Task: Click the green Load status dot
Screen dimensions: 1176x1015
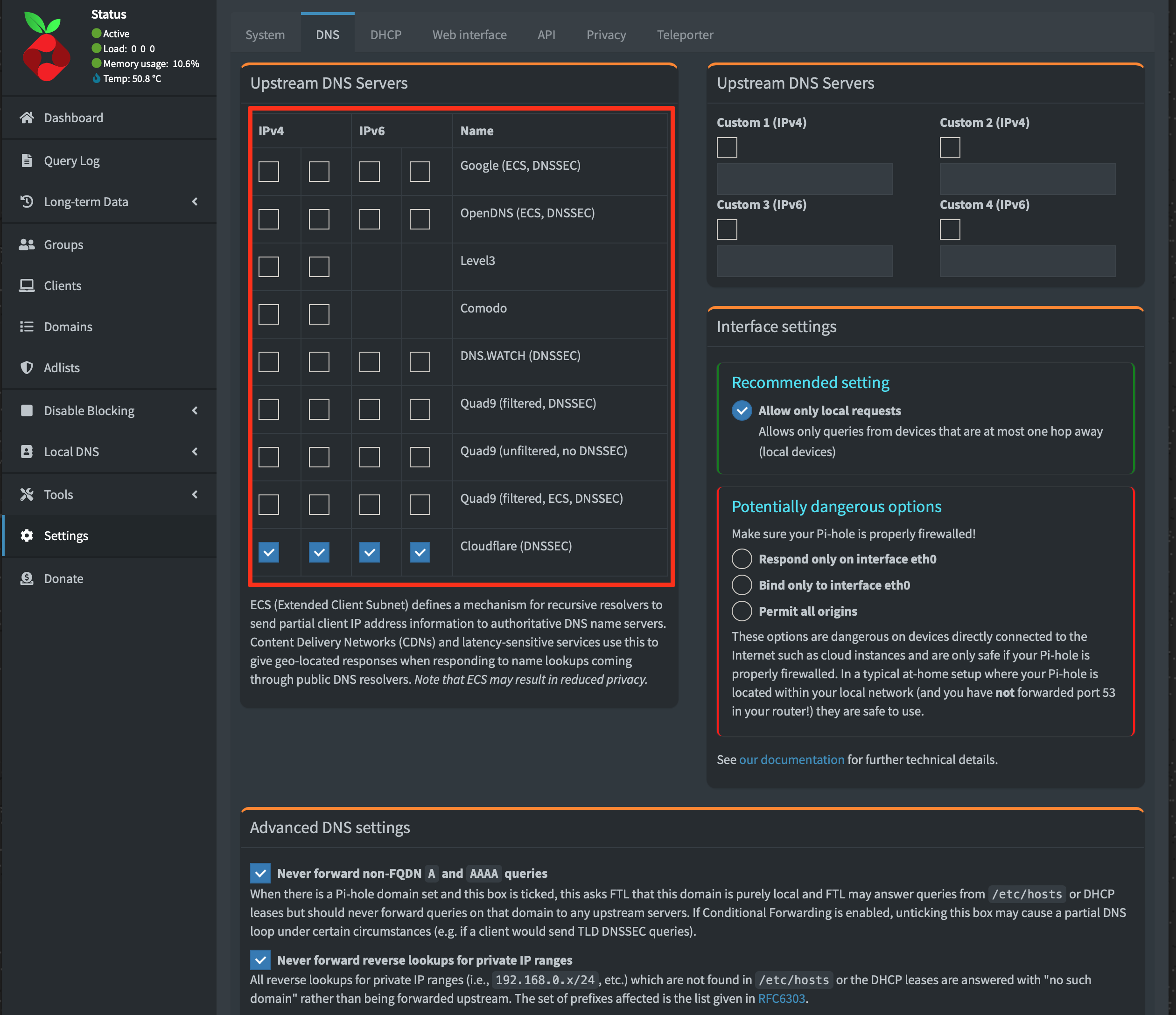Action: point(97,48)
